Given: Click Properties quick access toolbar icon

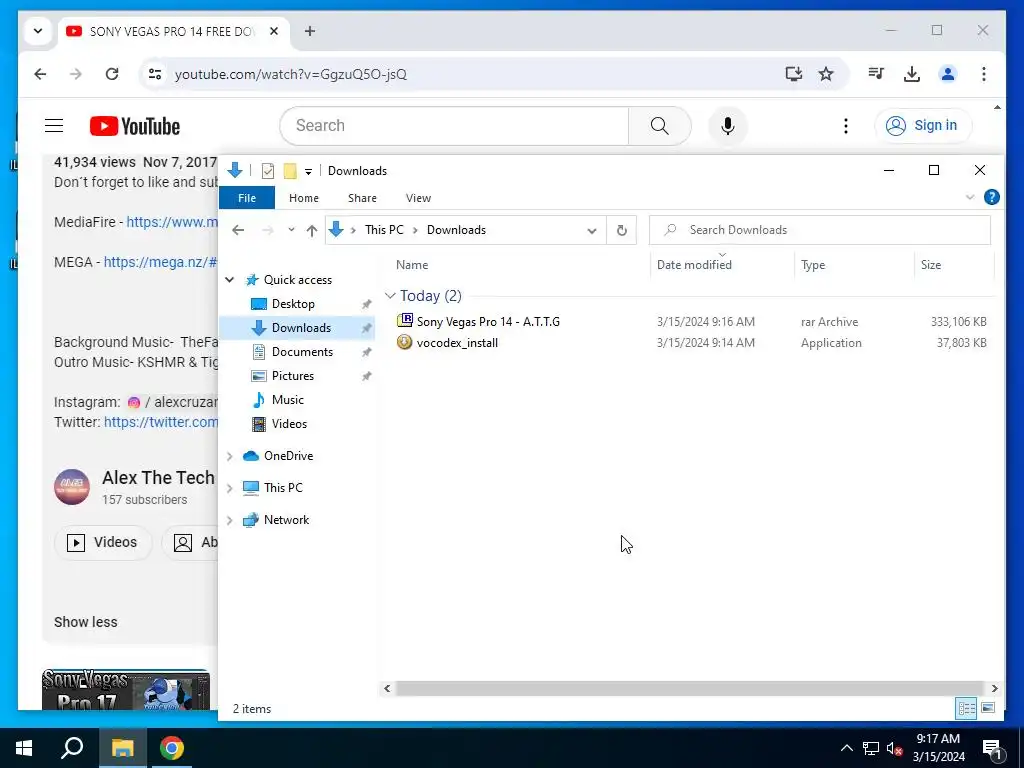Looking at the screenshot, I should point(268,171).
